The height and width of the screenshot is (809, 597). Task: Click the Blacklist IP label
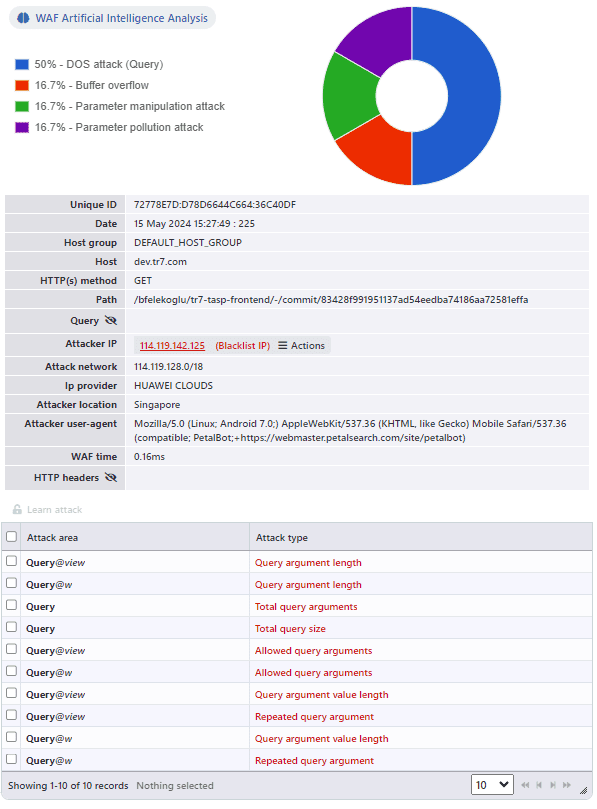click(243, 345)
